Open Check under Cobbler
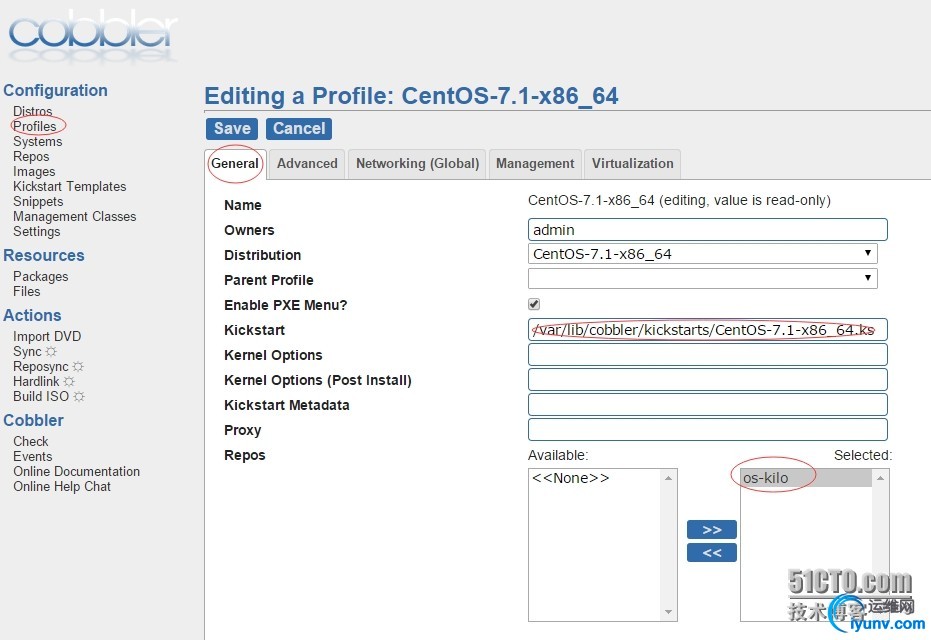This screenshot has height=640, width=931. click(x=31, y=441)
